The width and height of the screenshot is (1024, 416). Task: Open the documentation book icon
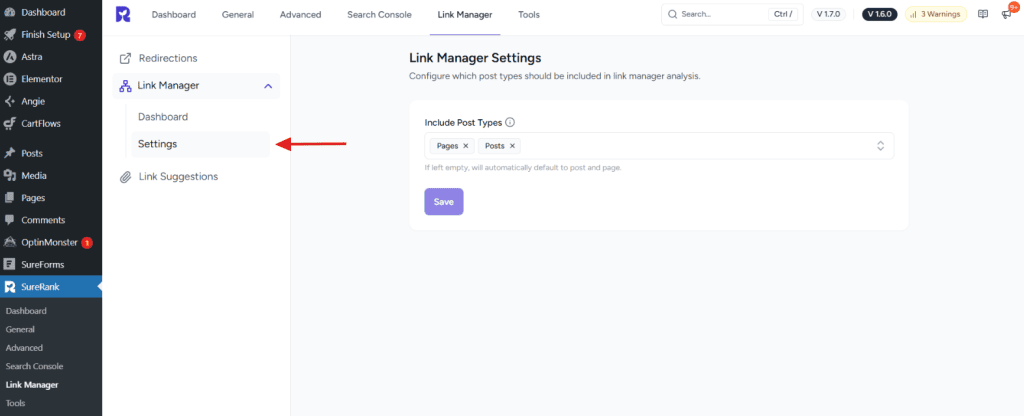pyautogui.click(x=983, y=14)
